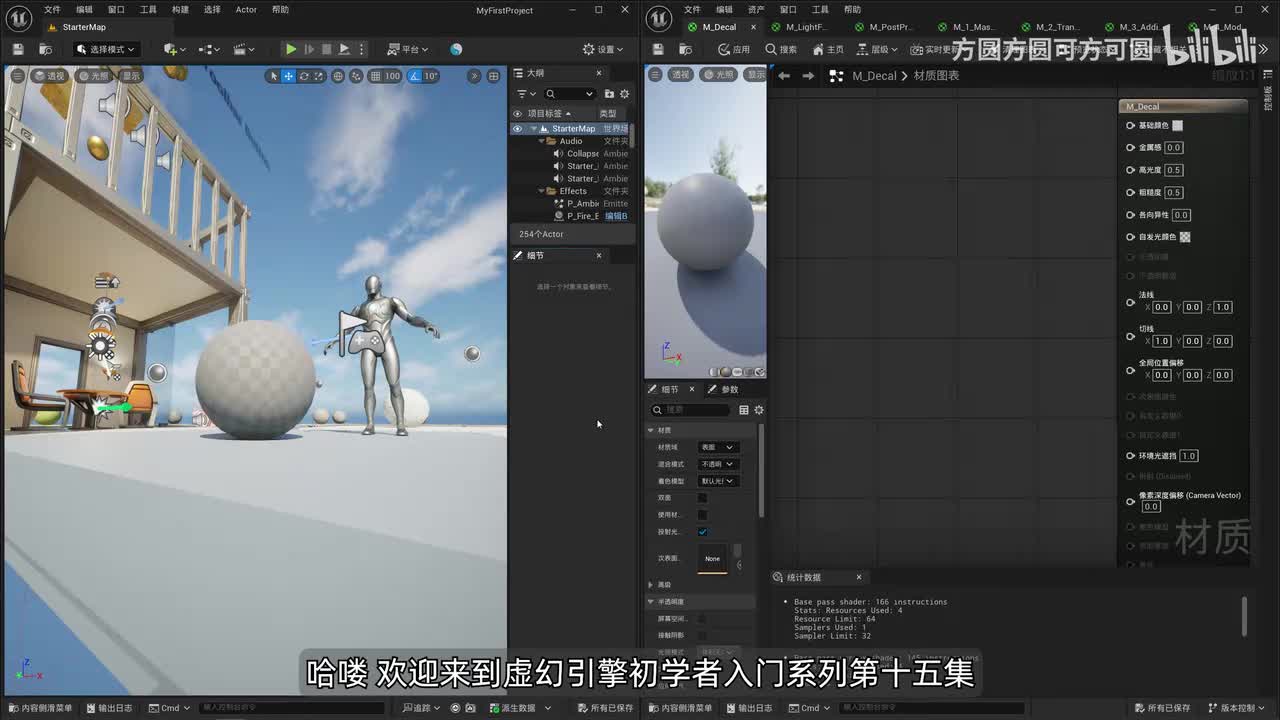This screenshot has width=1280, height=720.
Task: Open the 构建 build menu
Action: [x=180, y=10]
